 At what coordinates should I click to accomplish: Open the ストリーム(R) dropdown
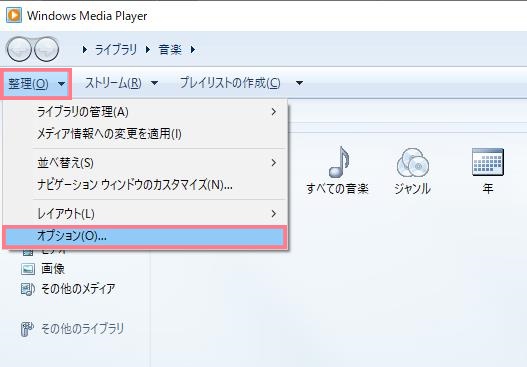[121, 83]
